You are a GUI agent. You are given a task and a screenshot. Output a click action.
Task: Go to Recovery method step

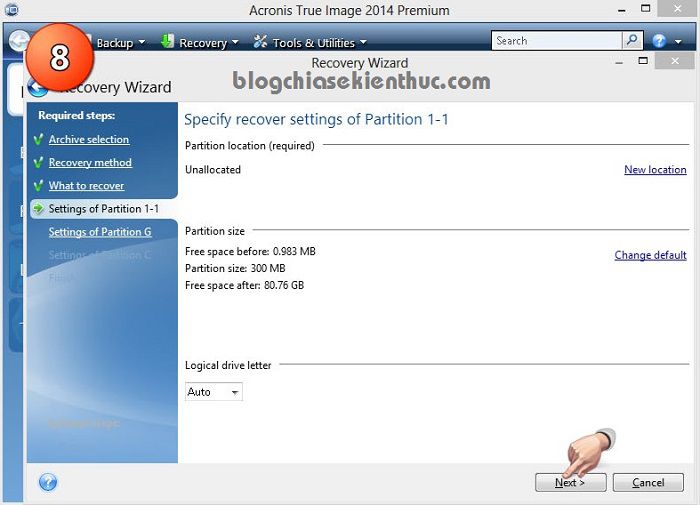(x=90, y=162)
